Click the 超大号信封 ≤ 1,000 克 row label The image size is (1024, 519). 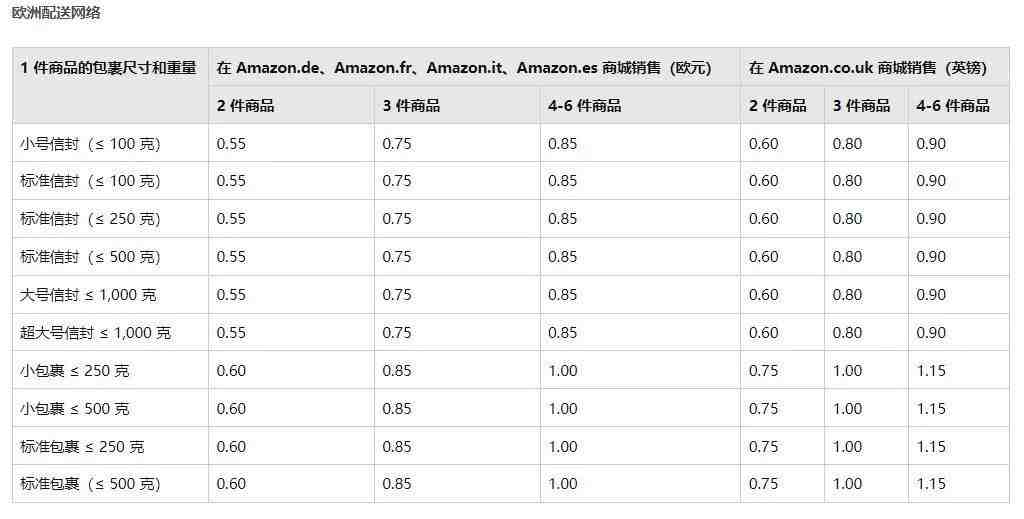point(95,333)
